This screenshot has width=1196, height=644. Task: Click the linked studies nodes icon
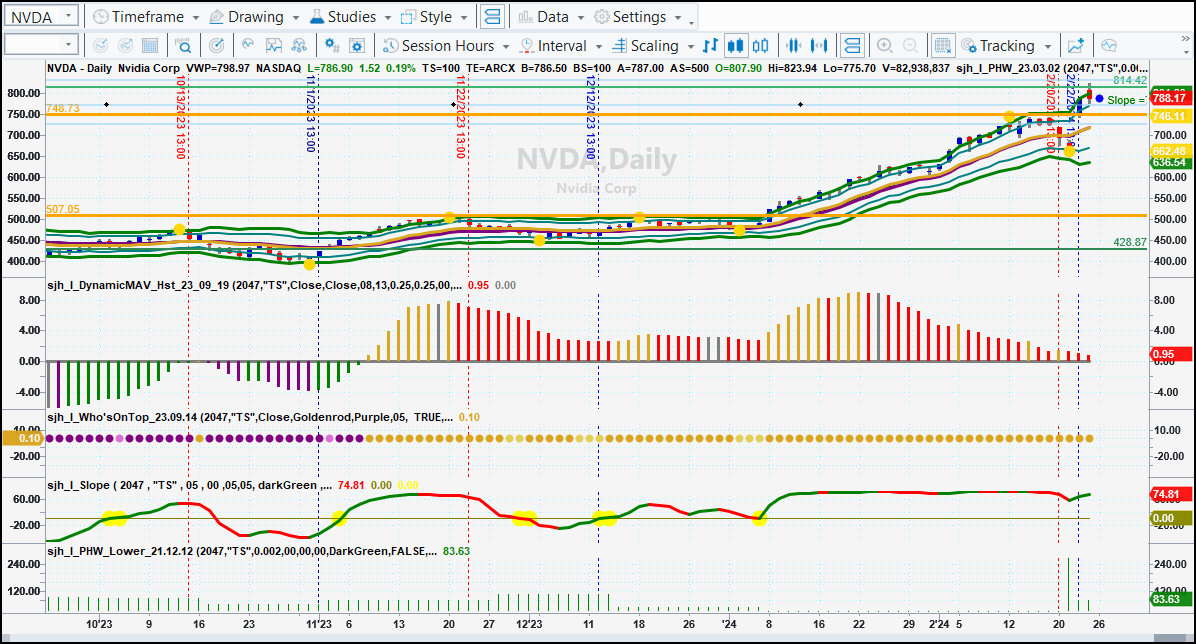[299, 46]
